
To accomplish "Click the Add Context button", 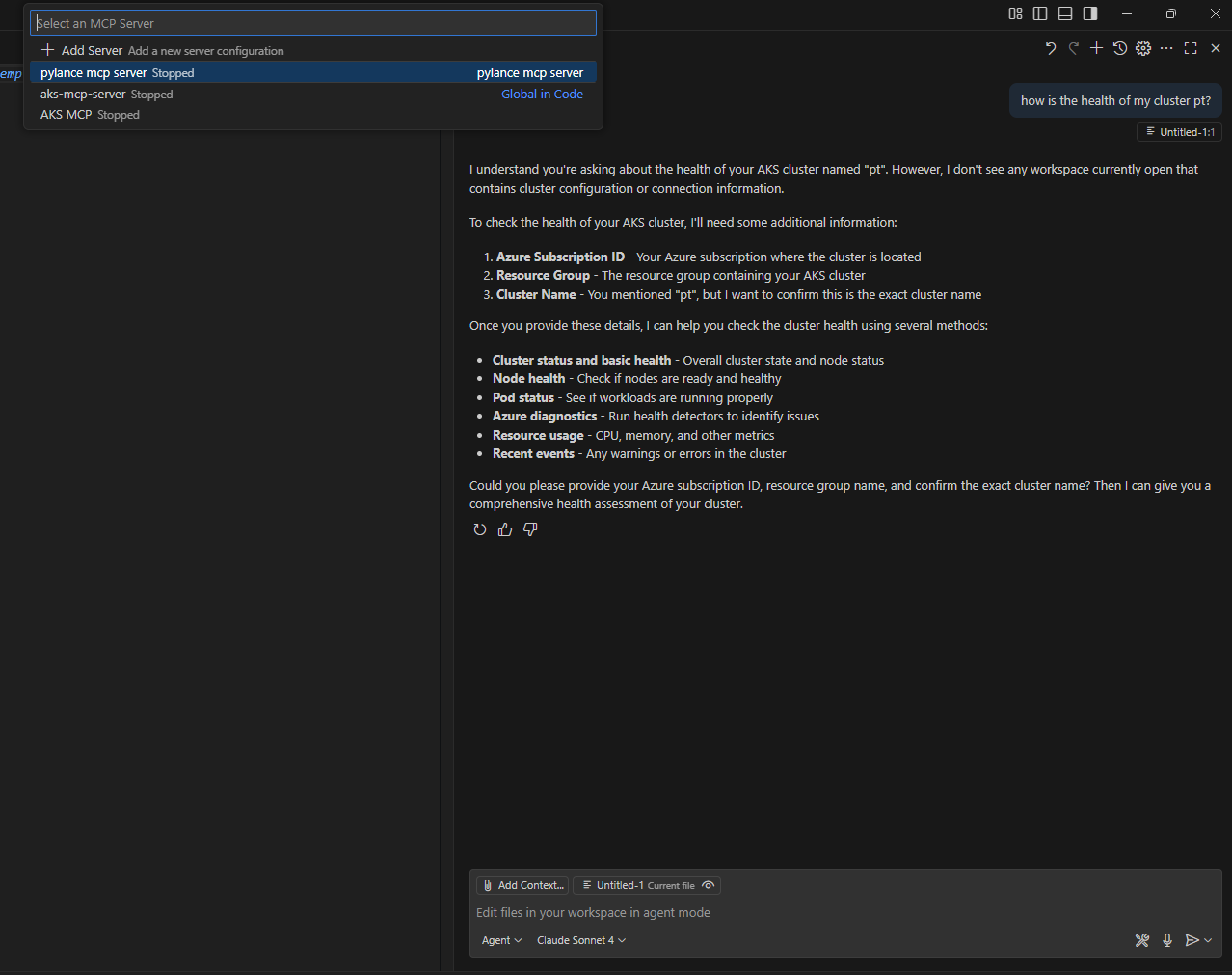I will coord(522,885).
